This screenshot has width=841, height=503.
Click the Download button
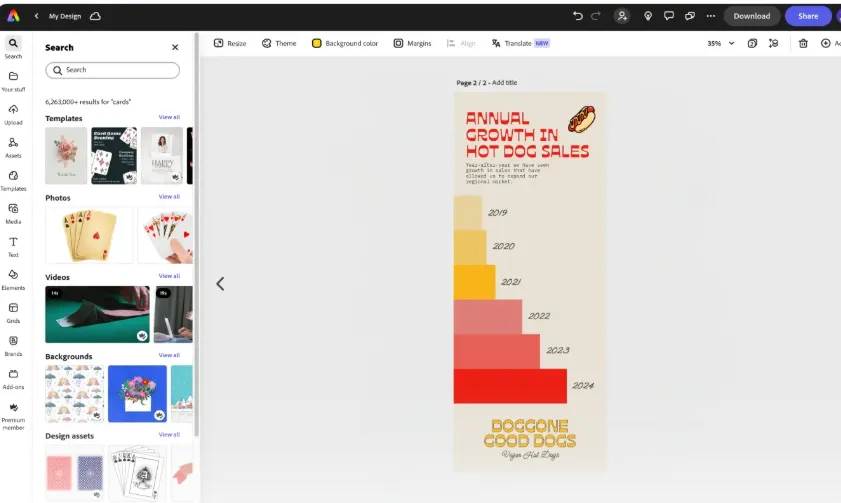point(752,16)
